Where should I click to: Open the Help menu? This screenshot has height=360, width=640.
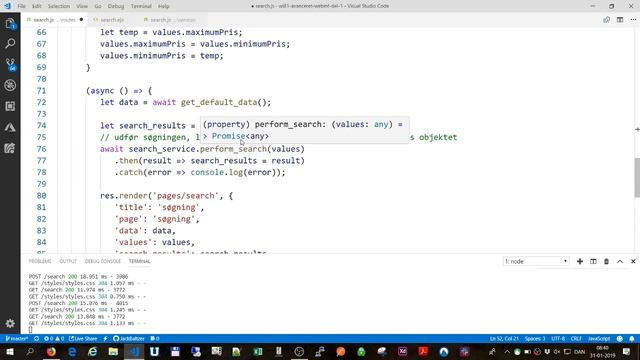click(164, 6)
